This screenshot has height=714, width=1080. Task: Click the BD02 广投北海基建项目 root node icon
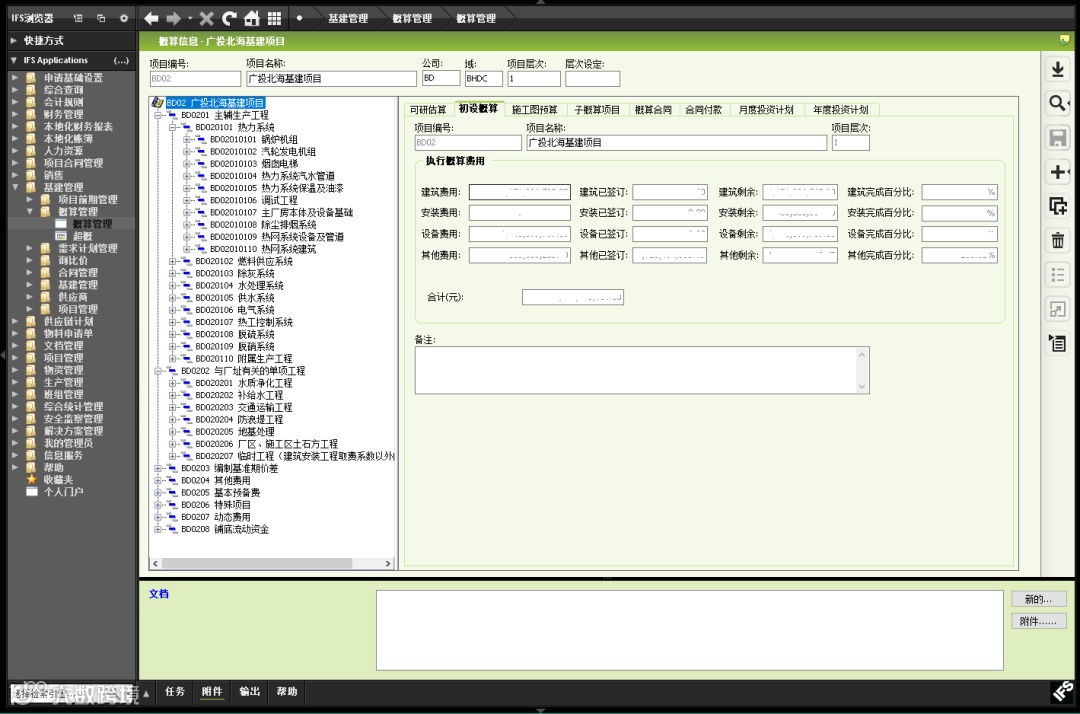158,103
